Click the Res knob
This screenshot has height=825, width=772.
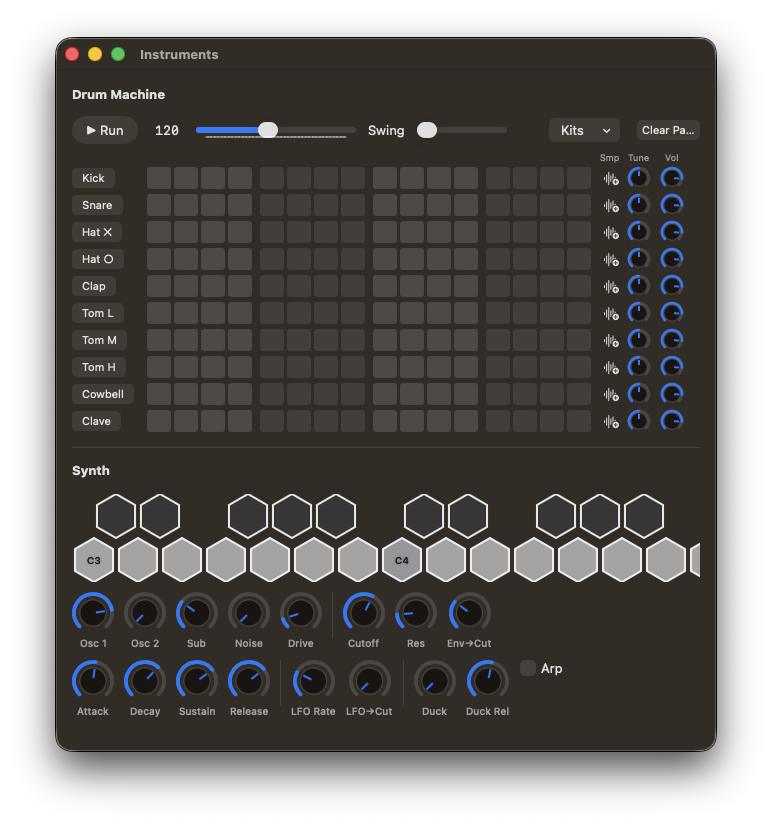point(415,613)
